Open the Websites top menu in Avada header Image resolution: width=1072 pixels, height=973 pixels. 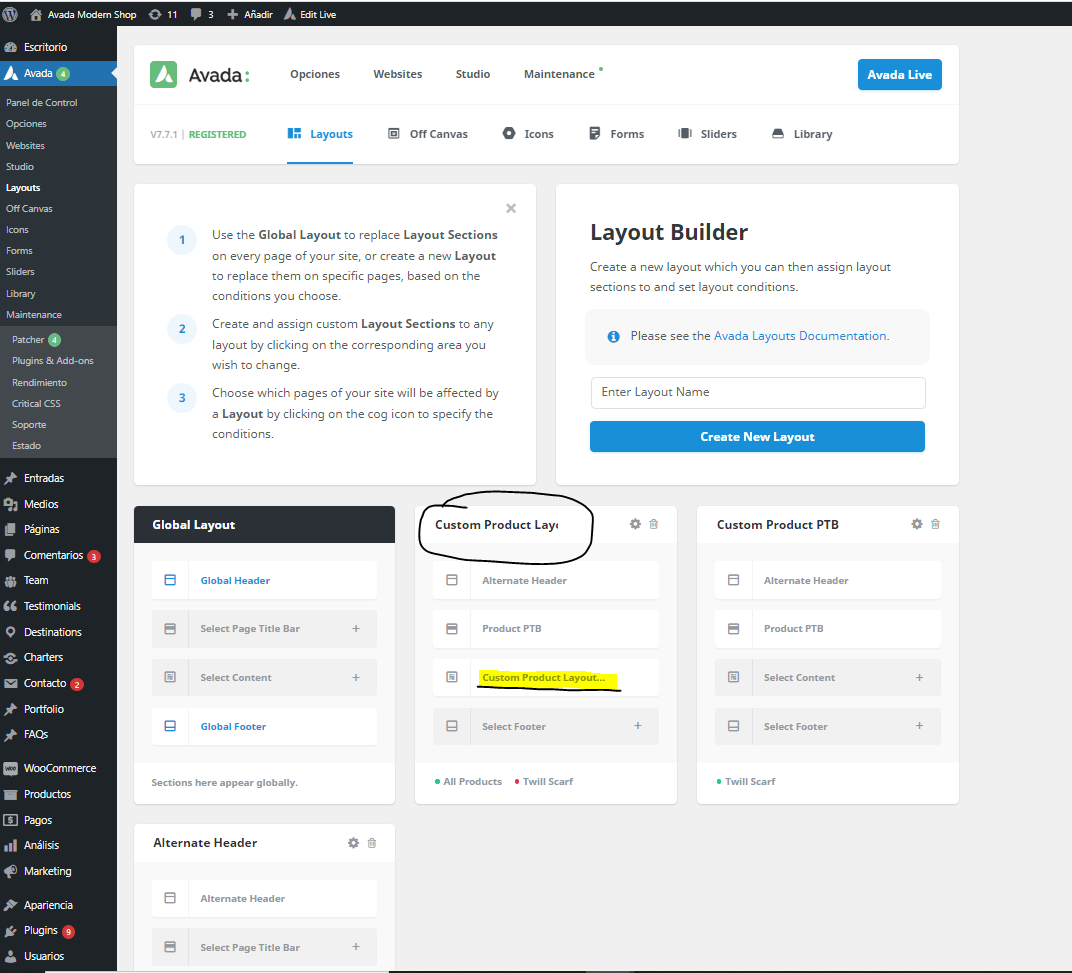[397, 74]
